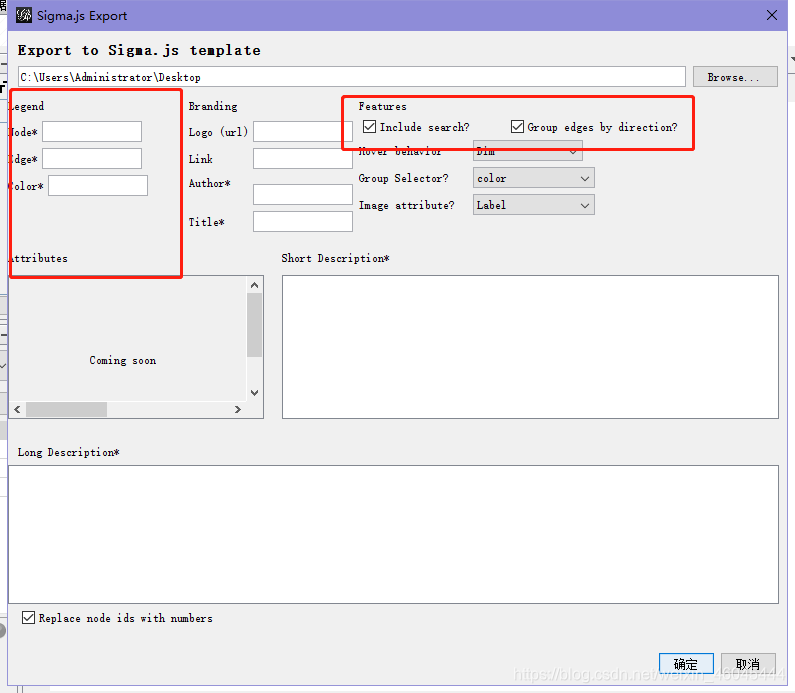Click the Branding Link input field
The image size is (795, 693).
coord(303,158)
